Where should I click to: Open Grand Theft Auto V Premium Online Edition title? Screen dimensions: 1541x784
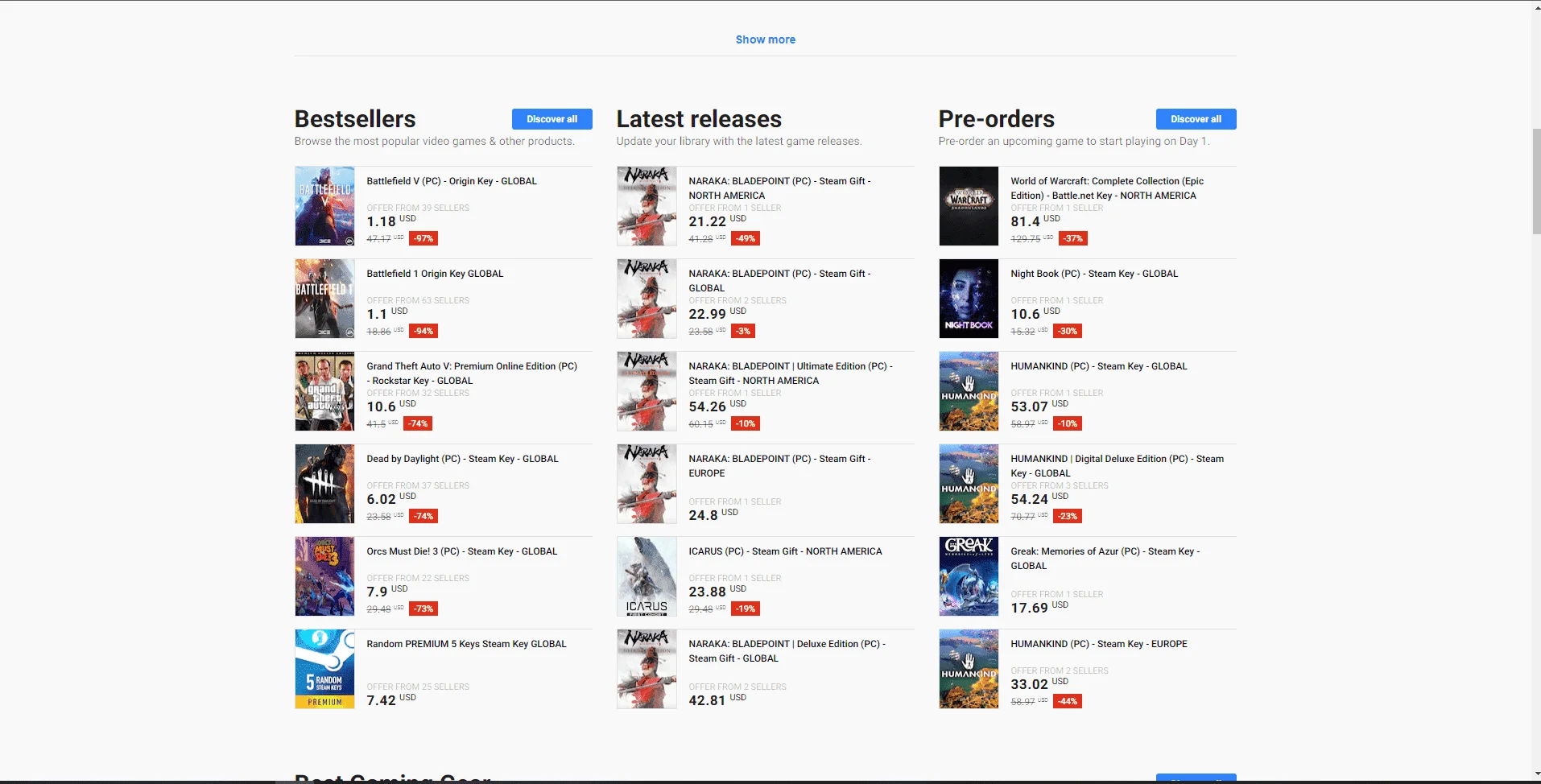tap(472, 373)
